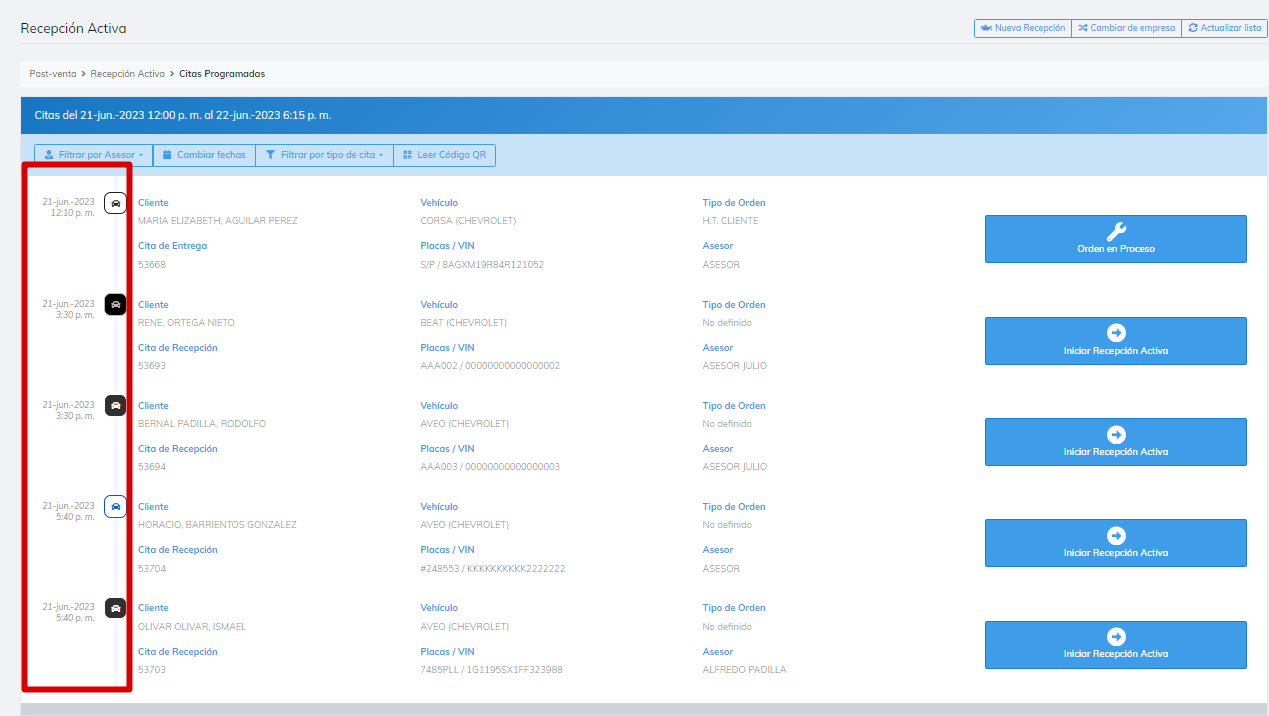This screenshot has width=1269, height=716.
Task: Click Orden en Proceso button
Action: [x=1116, y=239]
